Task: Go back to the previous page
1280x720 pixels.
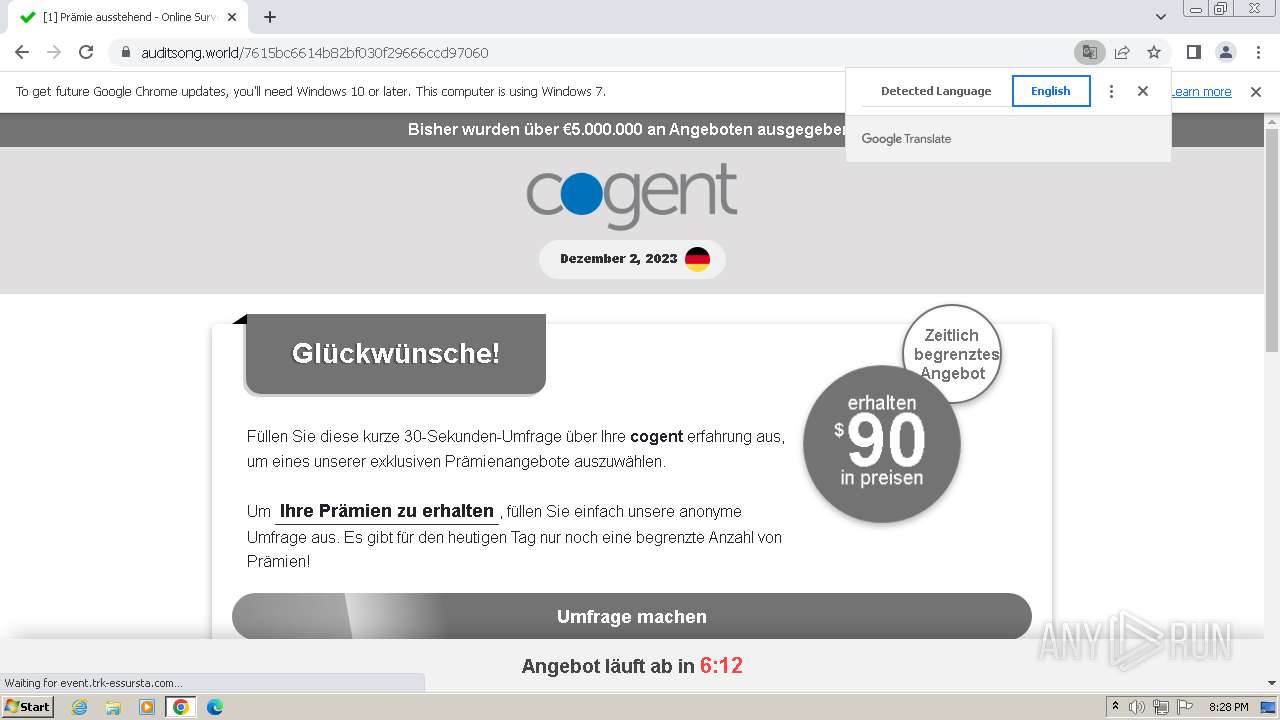Action: [x=22, y=52]
